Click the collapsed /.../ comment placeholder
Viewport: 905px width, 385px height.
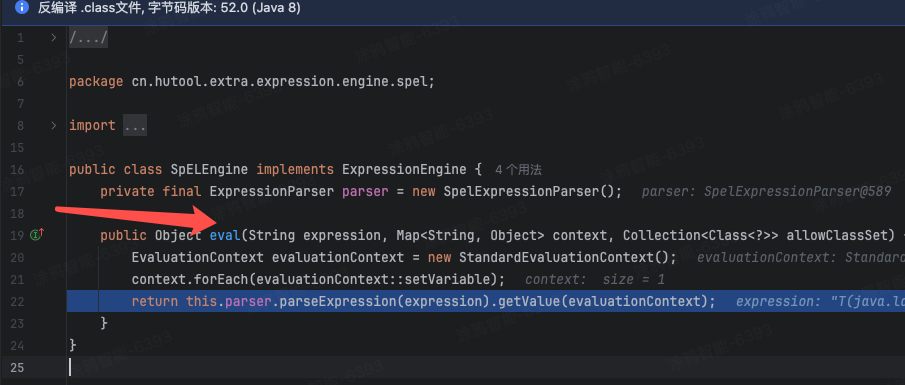[88, 38]
